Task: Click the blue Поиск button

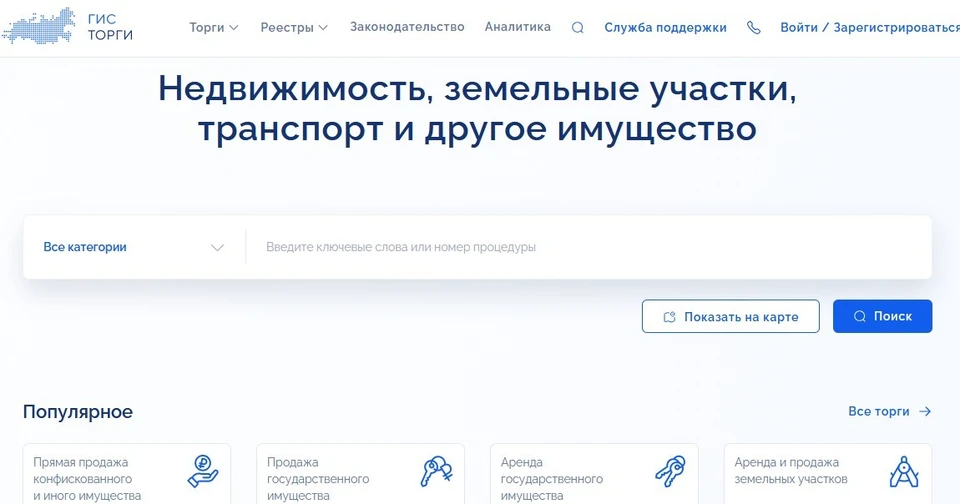Action: pyautogui.click(x=882, y=316)
